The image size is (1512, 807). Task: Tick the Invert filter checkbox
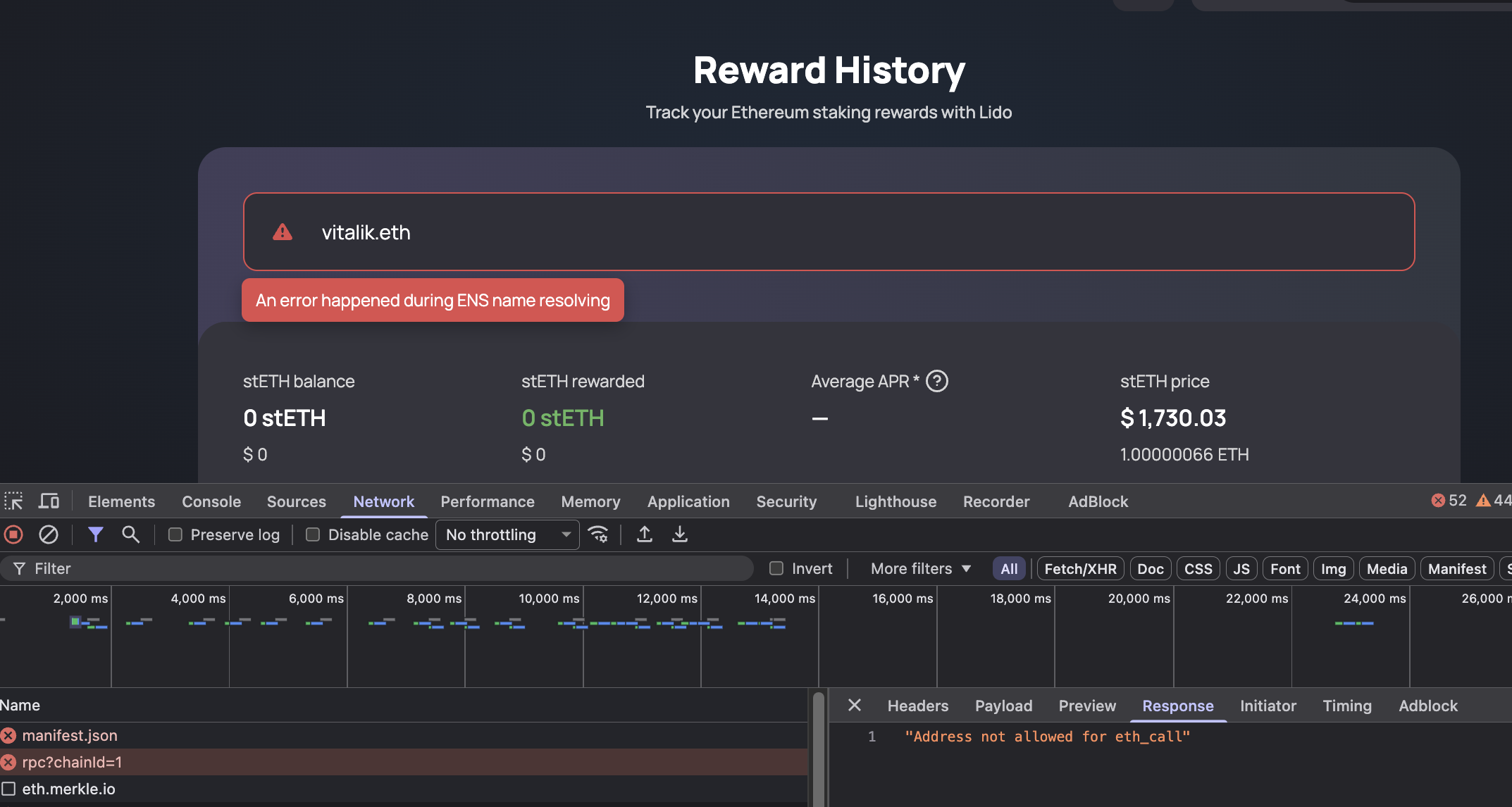[x=776, y=568]
